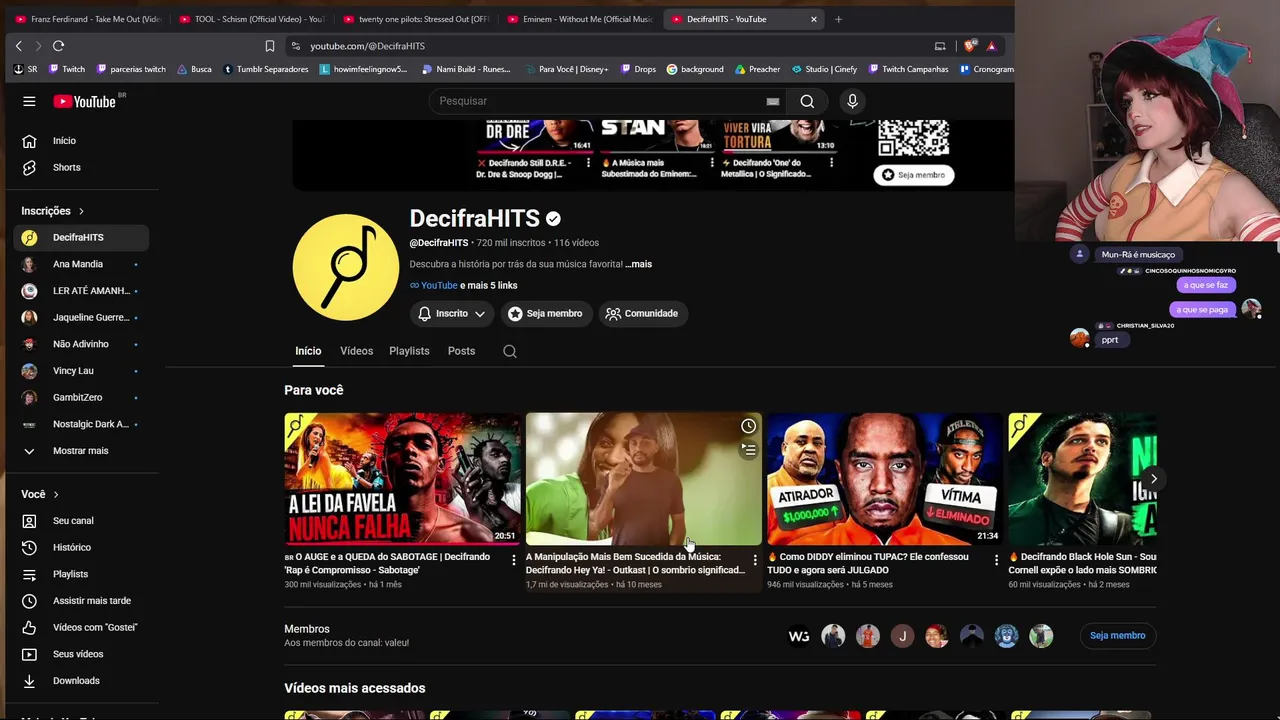
Task: Expand the Inscrições section chevron
Action: (x=81, y=211)
